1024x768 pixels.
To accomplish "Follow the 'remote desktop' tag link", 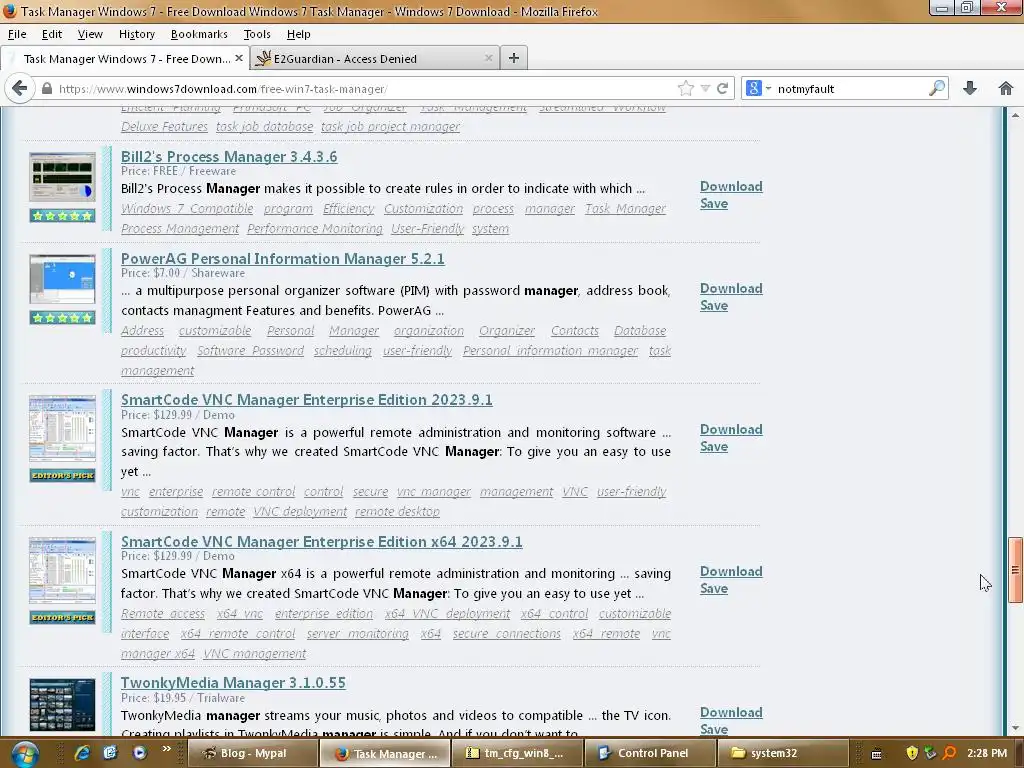I will click(x=397, y=511).
